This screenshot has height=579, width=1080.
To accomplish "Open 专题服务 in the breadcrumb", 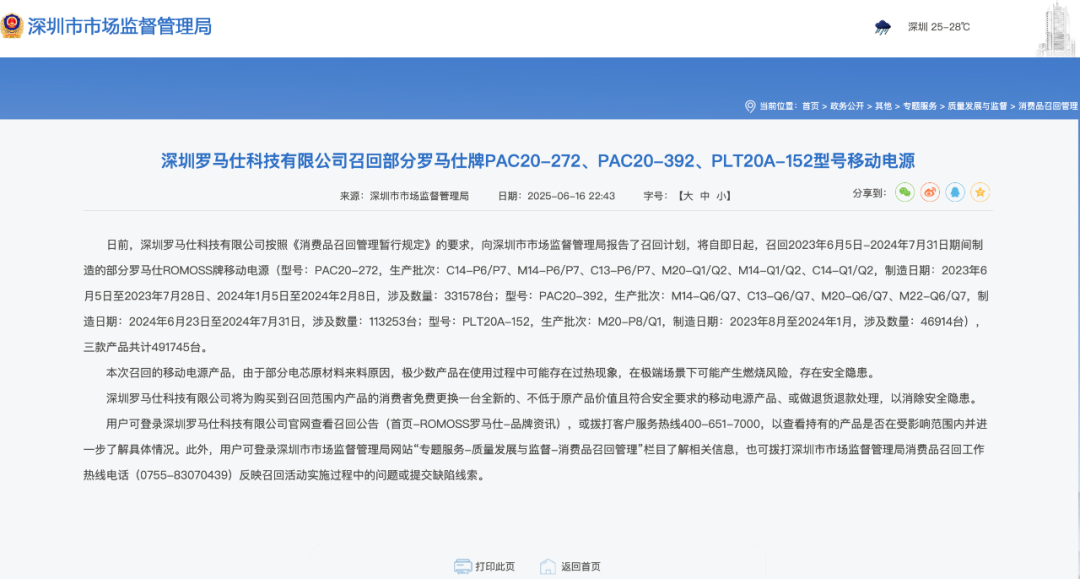I will [920, 106].
